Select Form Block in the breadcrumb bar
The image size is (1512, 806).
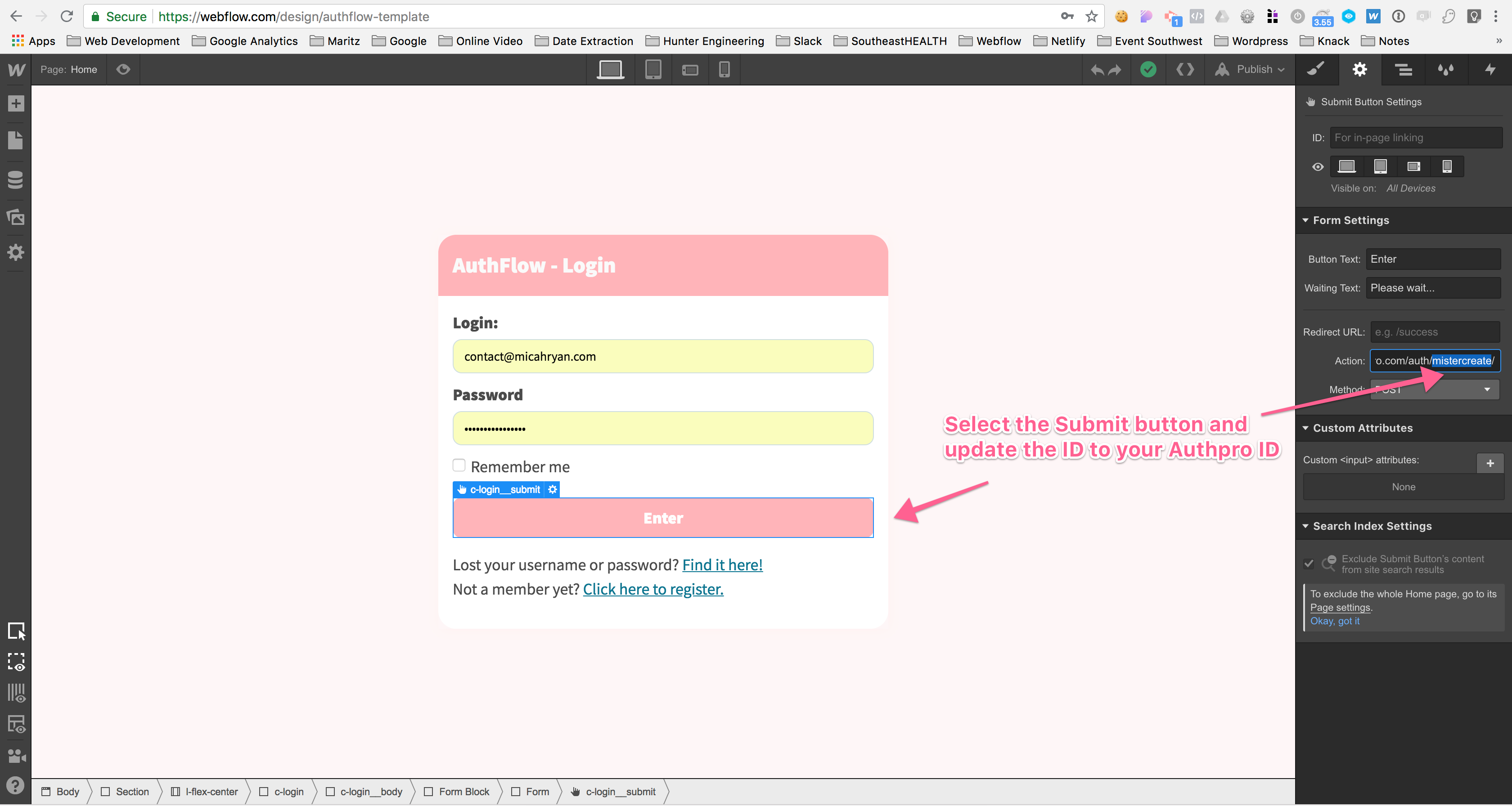point(457,791)
